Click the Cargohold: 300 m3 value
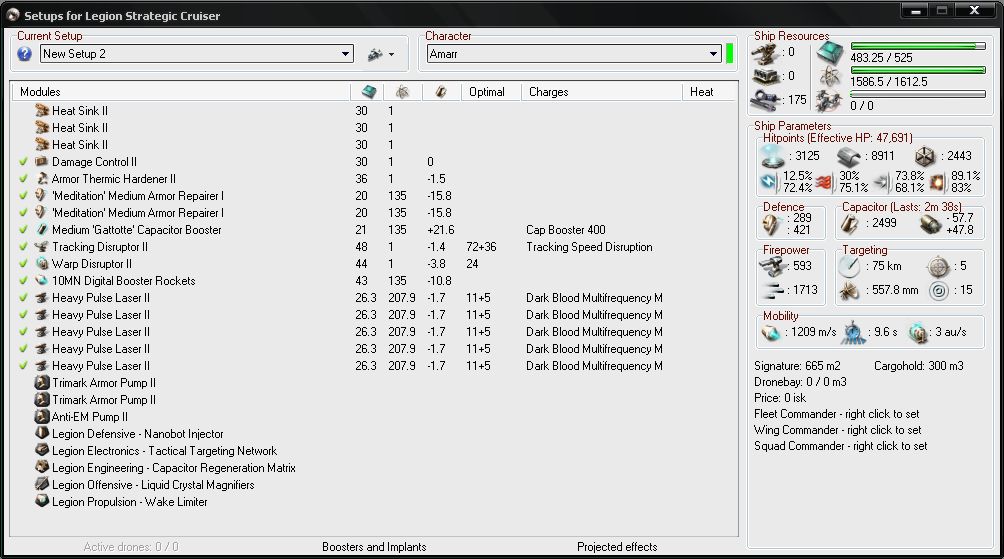The width and height of the screenshot is (1004, 559). pos(918,366)
